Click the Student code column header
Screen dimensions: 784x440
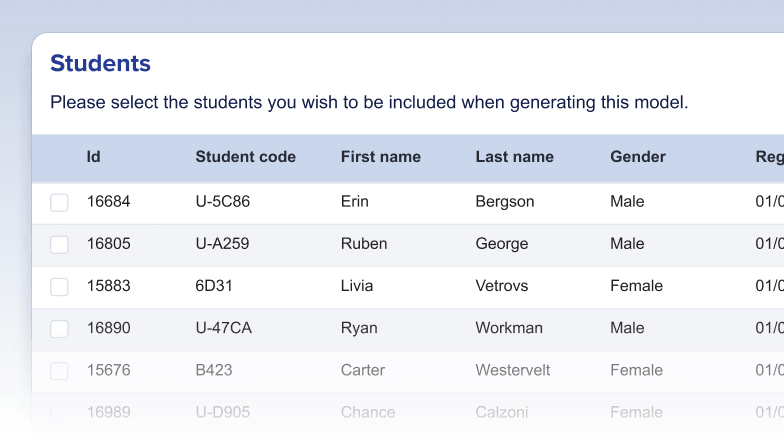coord(245,157)
